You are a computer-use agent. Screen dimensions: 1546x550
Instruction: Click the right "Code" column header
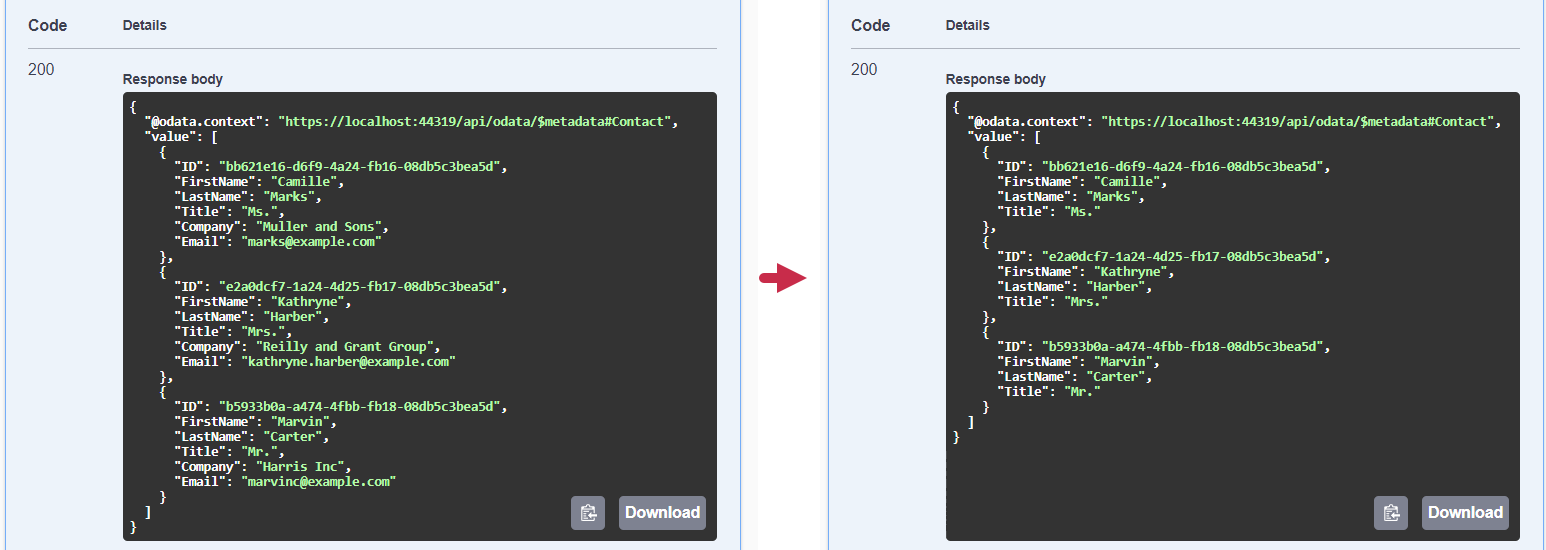point(870,26)
